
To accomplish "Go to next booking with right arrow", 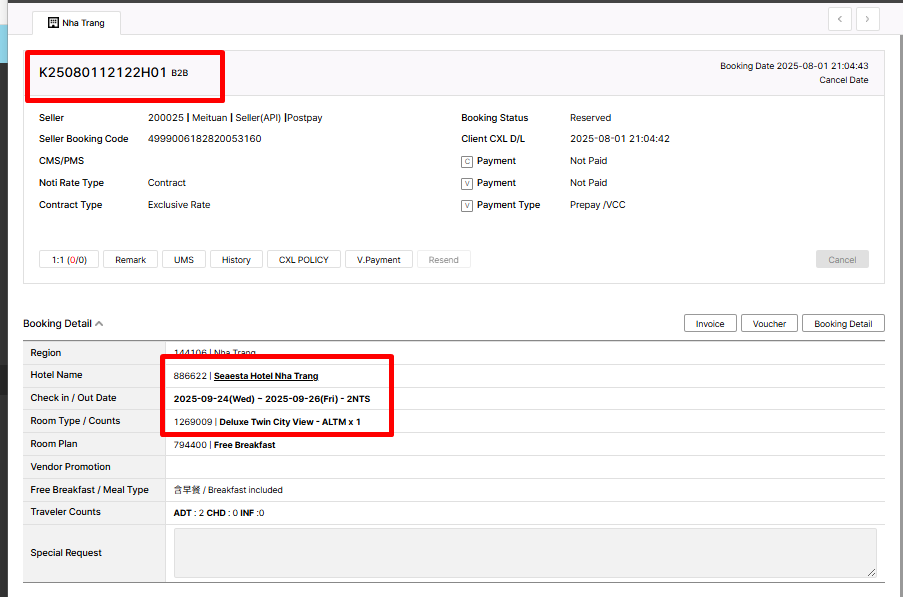I will pos(867,19).
